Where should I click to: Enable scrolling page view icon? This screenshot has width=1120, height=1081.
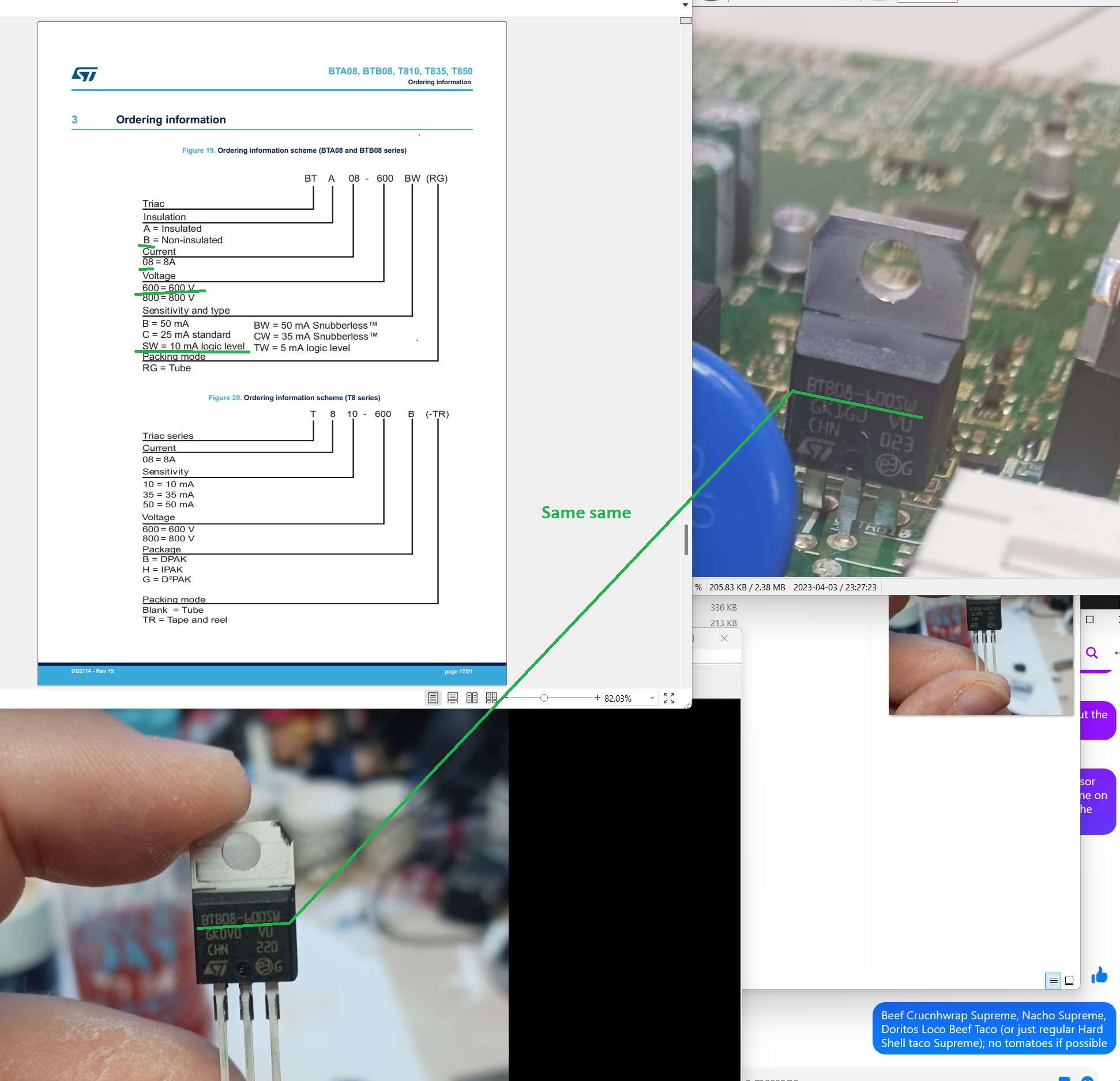(453, 698)
